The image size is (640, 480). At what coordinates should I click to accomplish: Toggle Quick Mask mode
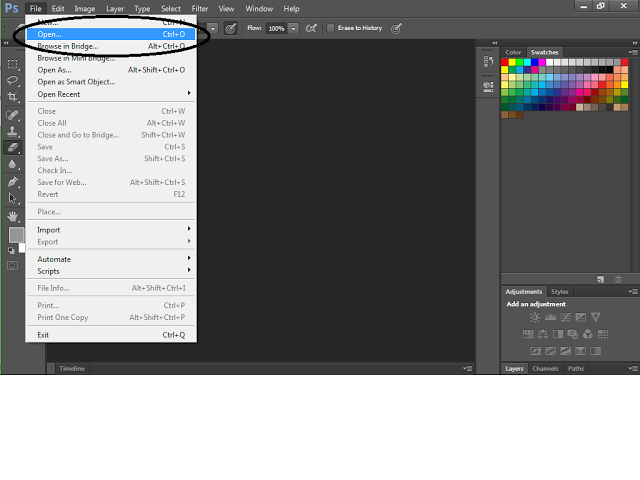click(13, 266)
